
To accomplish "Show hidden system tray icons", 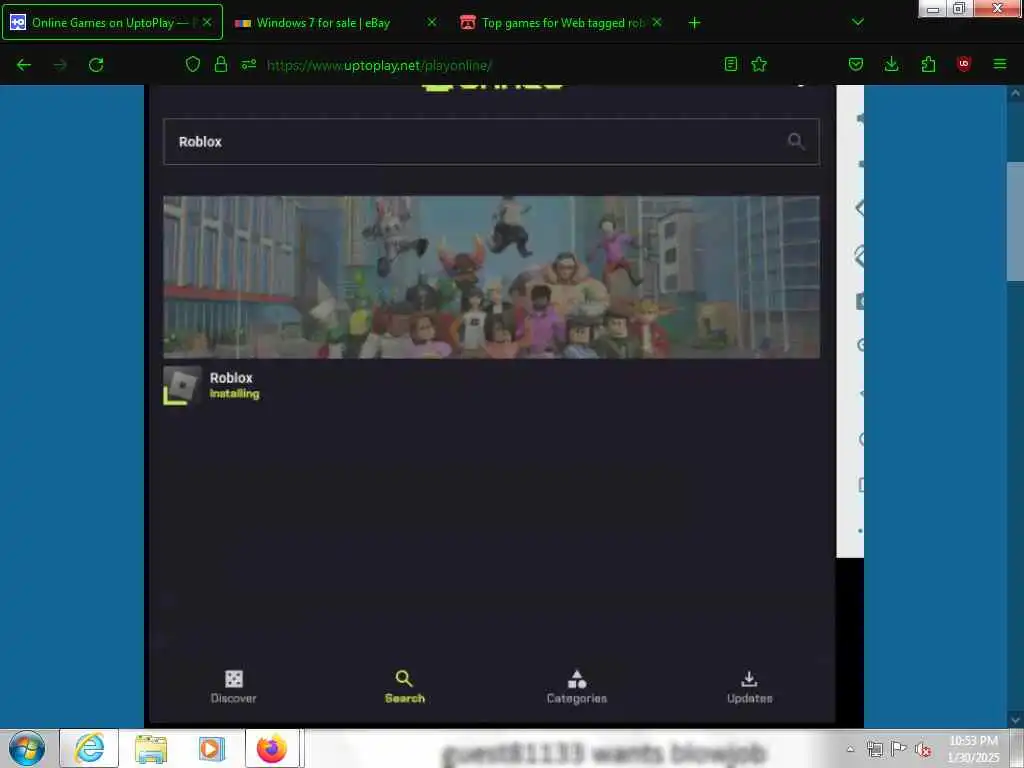I will 850,749.
